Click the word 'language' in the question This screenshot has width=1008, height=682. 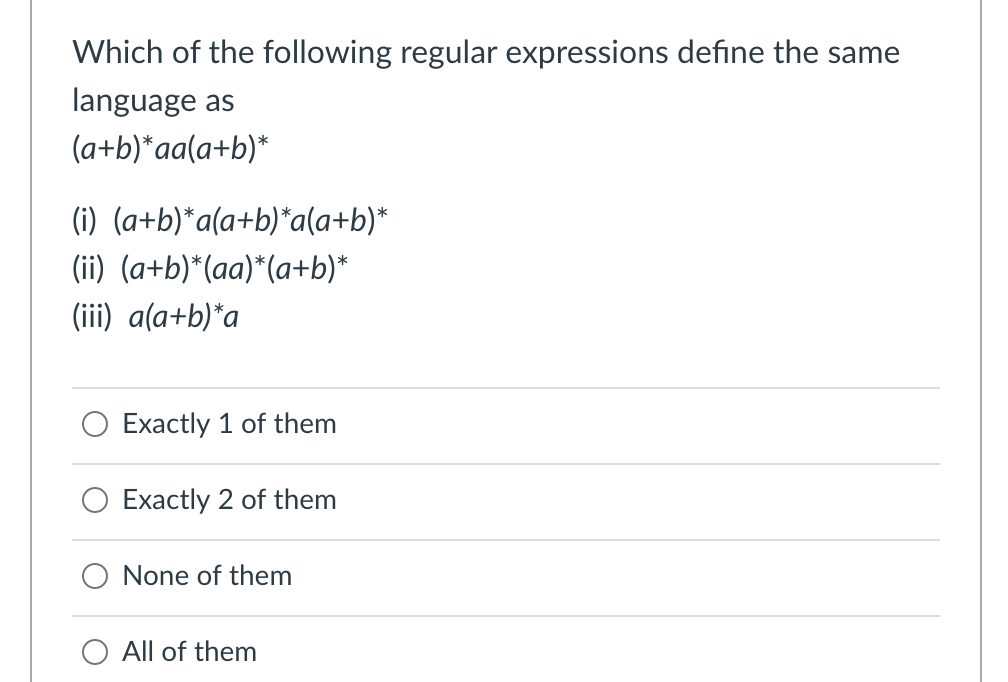point(132,100)
